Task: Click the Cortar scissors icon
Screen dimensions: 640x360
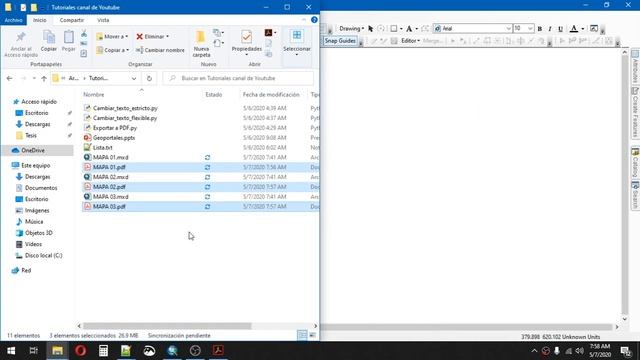Action: tap(84, 33)
